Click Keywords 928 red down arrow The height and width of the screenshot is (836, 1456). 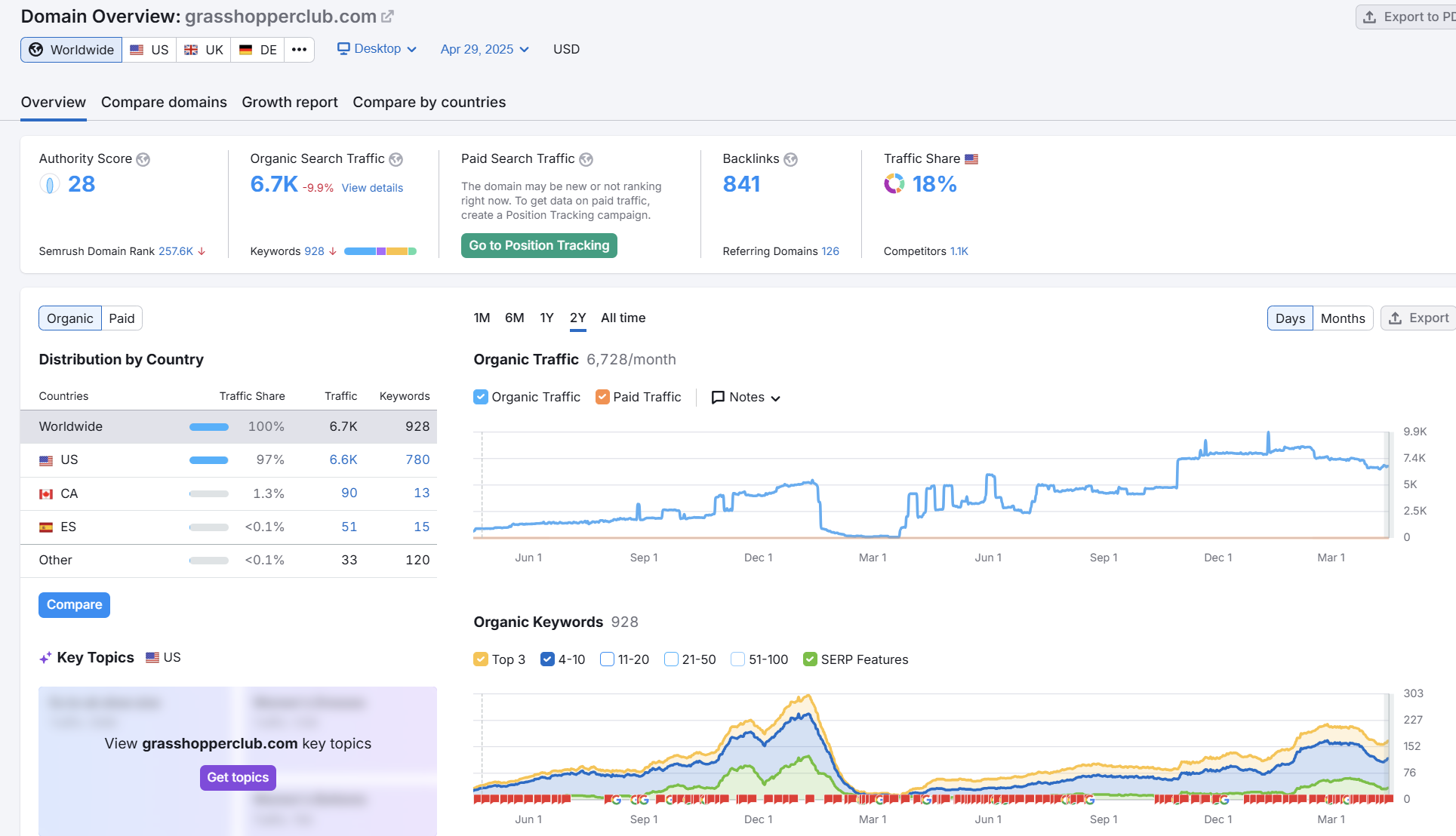[333, 251]
